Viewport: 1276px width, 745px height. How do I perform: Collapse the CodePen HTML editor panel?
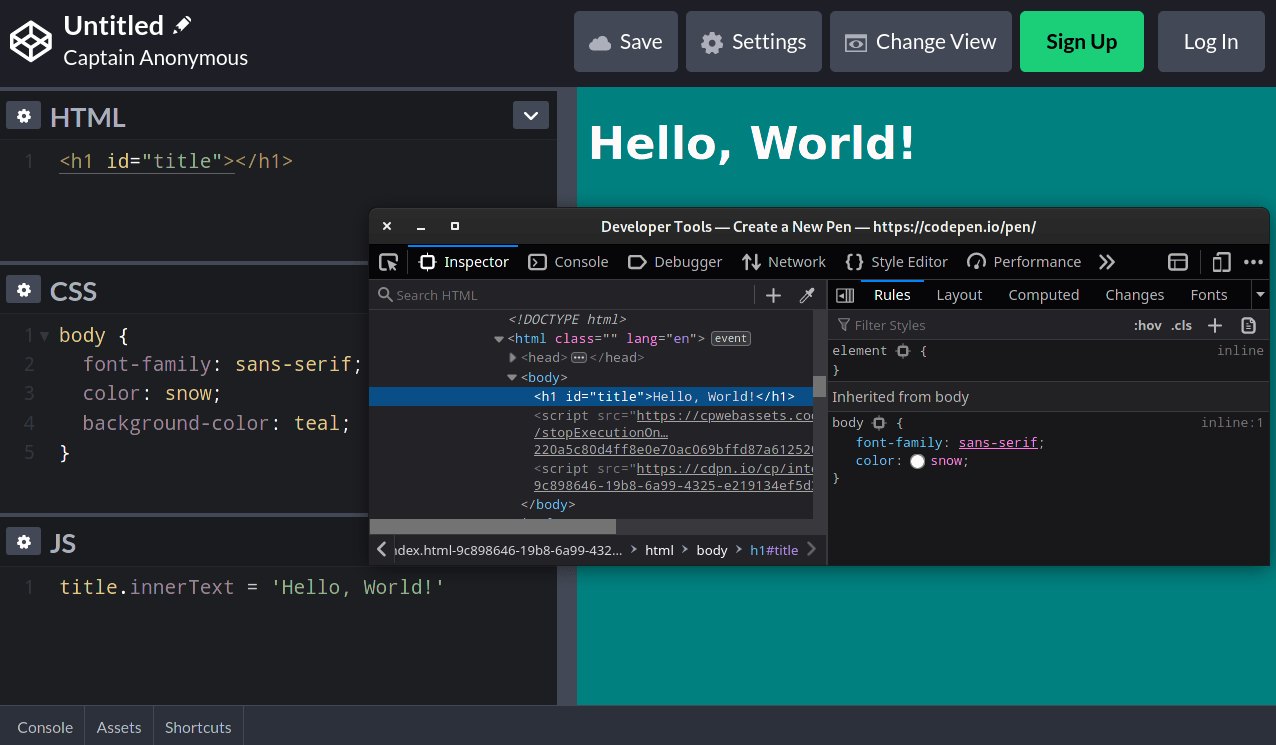(x=531, y=114)
